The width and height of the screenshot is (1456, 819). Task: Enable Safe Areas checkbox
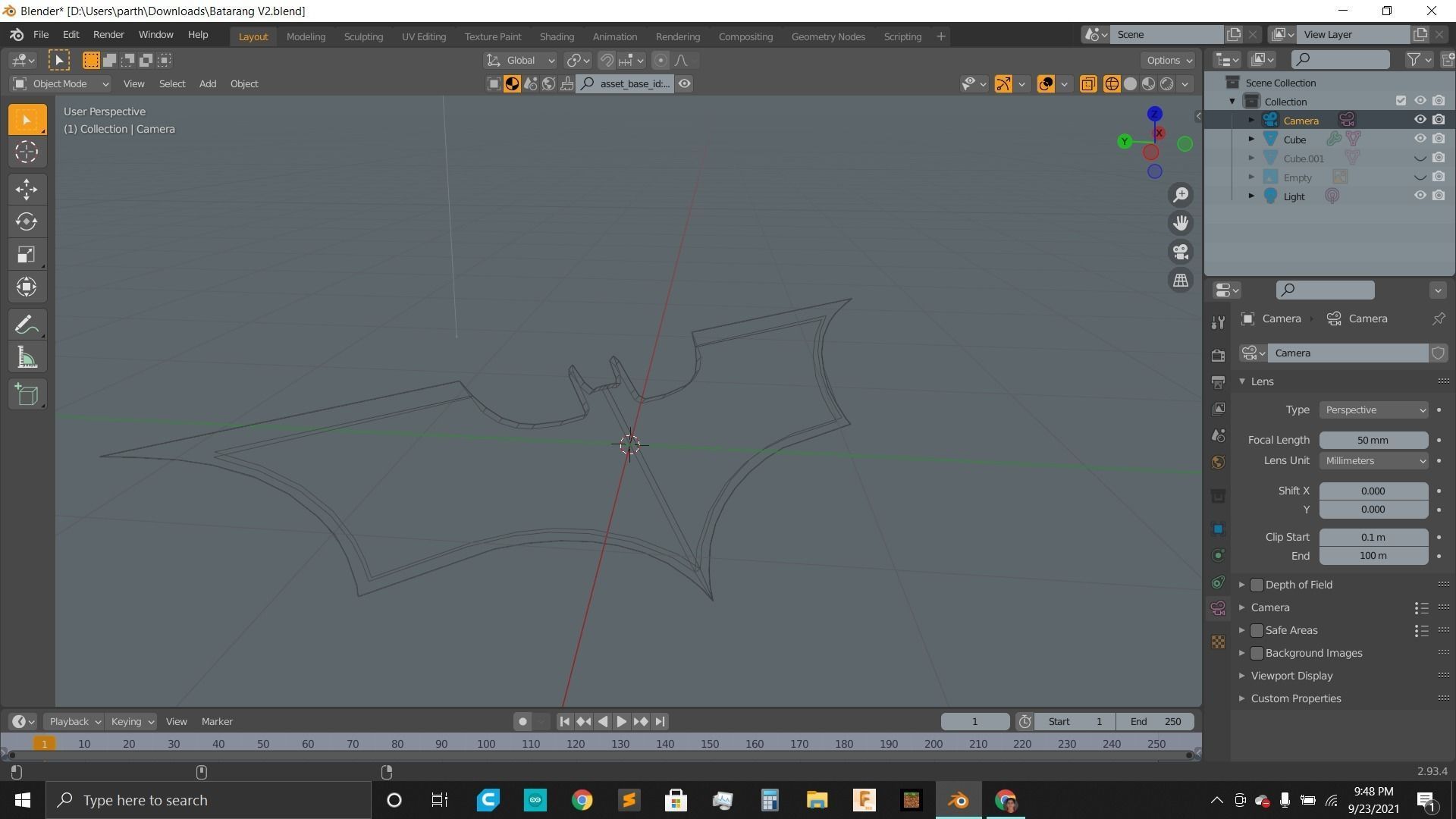(1257, 630)
